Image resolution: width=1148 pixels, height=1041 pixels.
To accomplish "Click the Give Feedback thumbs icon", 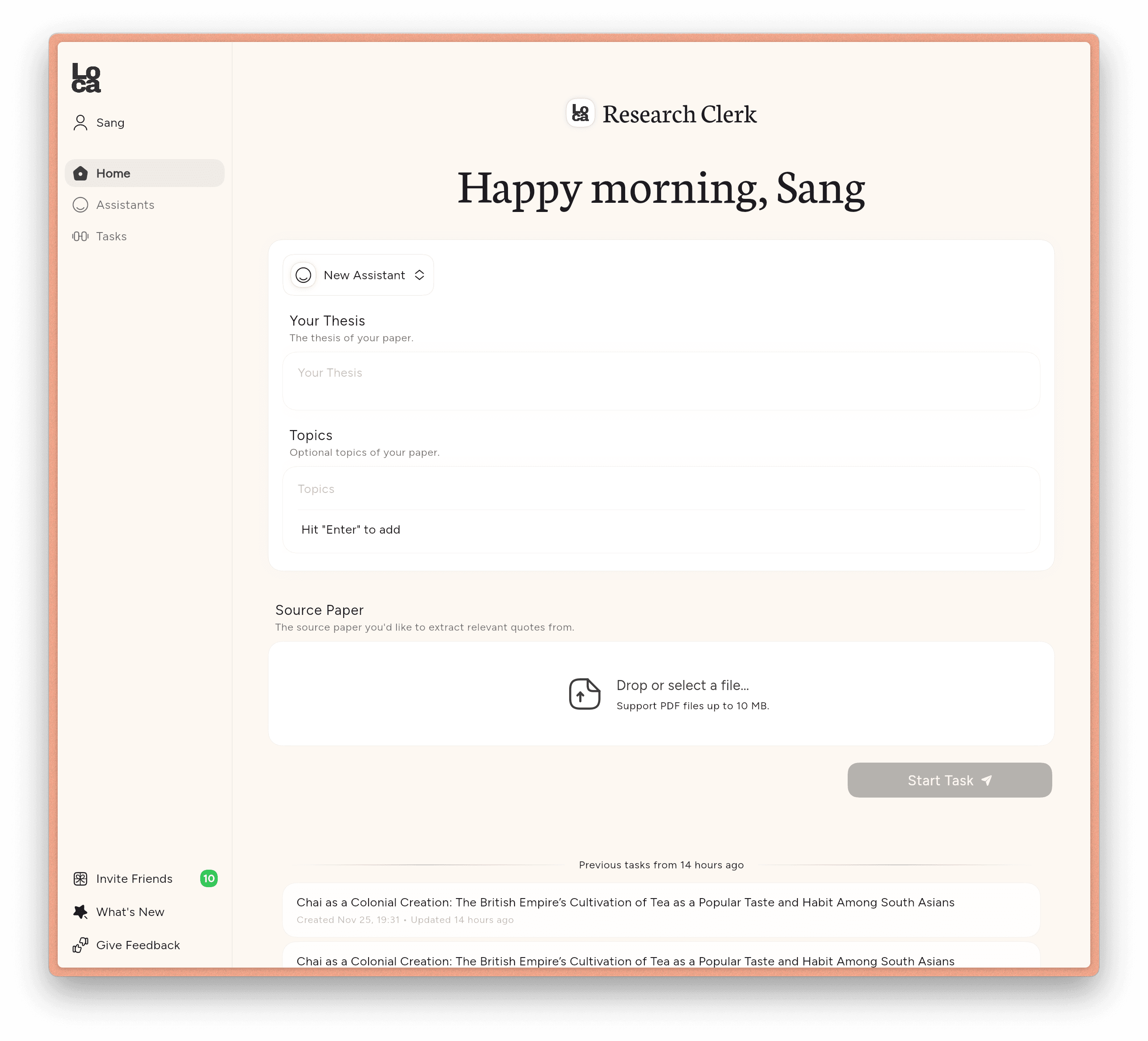I will (x=80, y=945).
